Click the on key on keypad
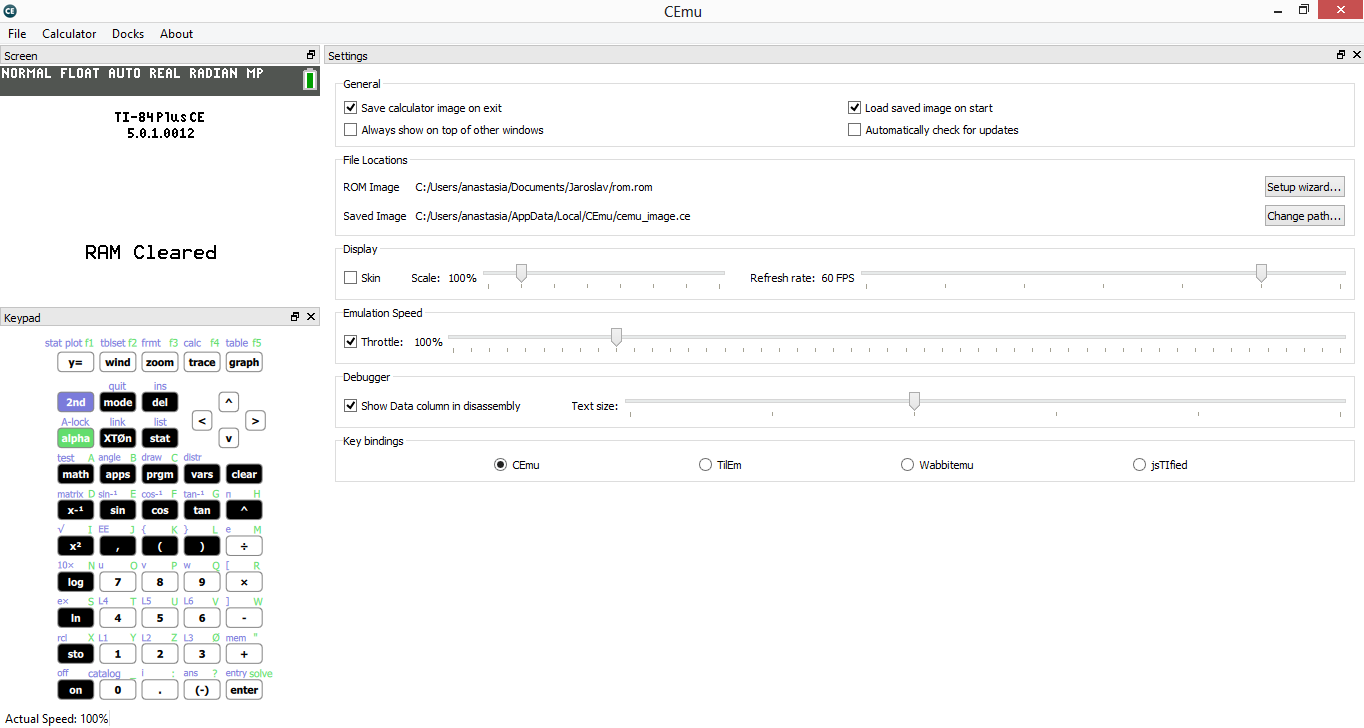 tap(76, 690)
